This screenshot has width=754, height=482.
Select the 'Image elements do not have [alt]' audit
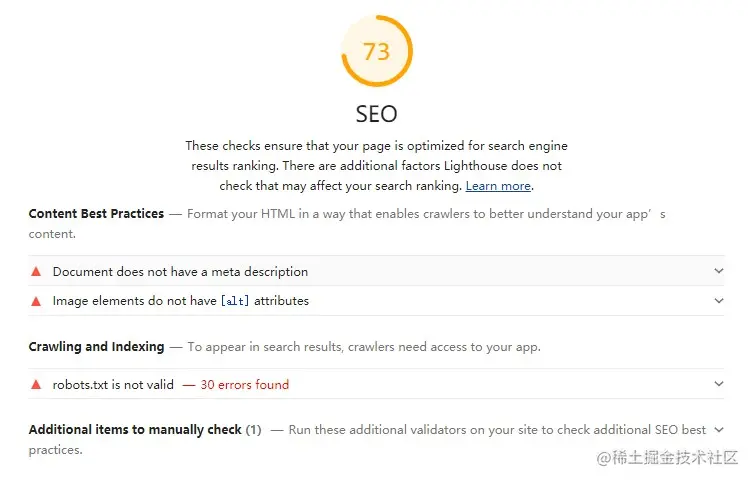point(180,301)
